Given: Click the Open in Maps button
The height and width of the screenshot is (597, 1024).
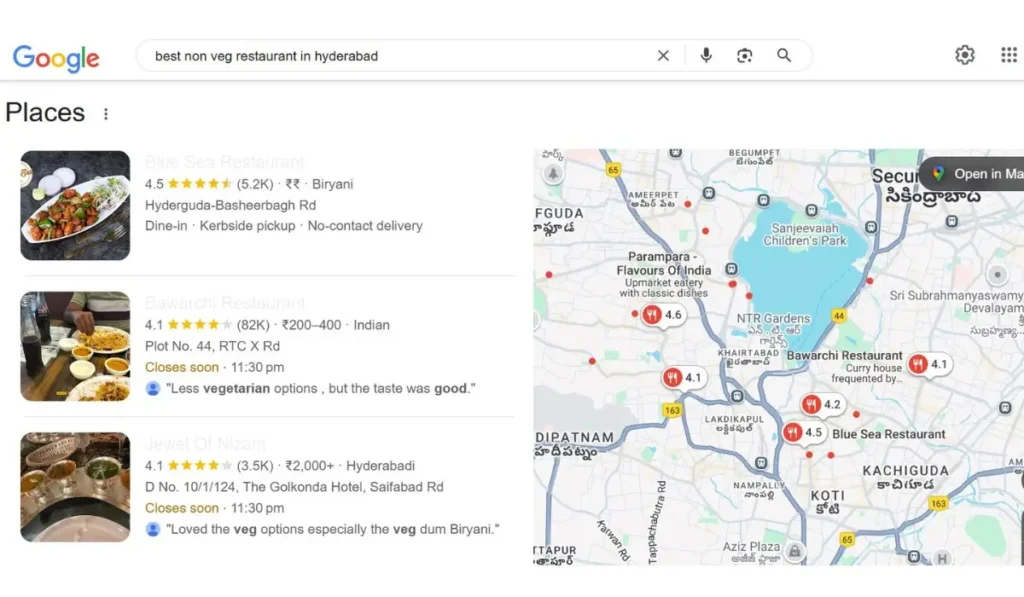Looking at the screenshot, I should (x=973, y=174).
